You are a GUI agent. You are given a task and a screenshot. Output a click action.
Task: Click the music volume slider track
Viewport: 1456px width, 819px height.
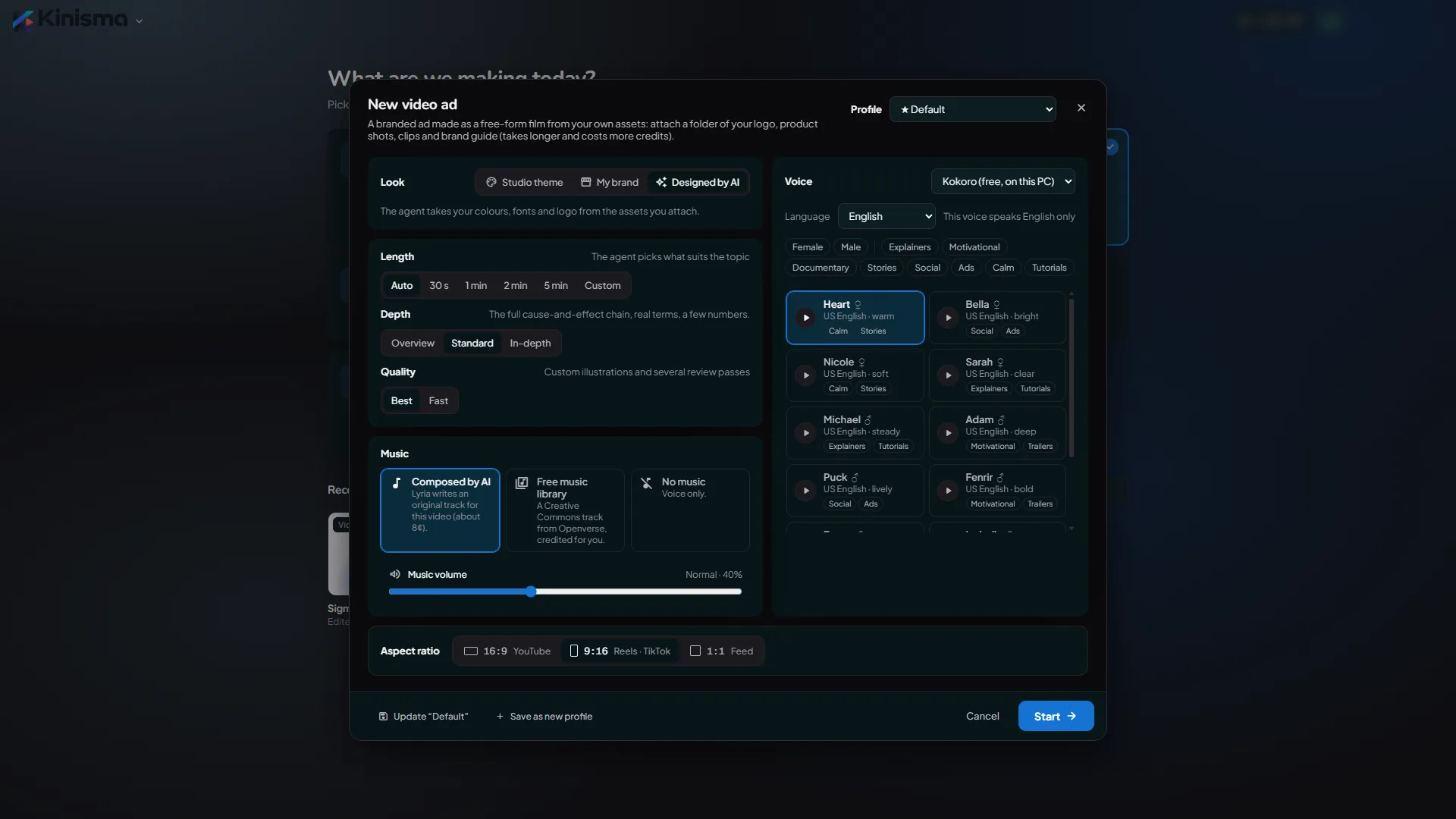pyautogui.click(x=565, y=591)
